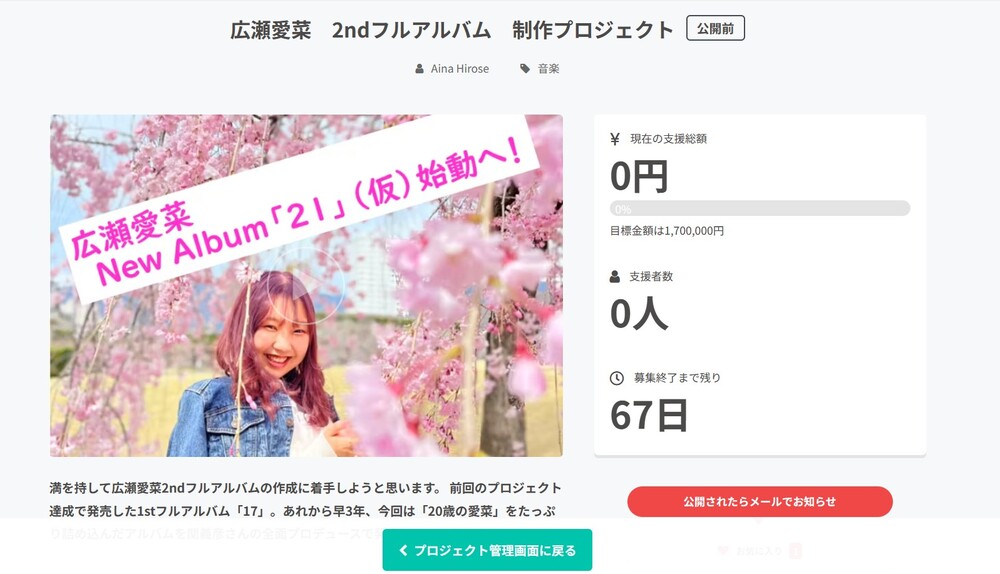
Task: Click the cherry blossom video thumbnail
Action: [307, 286]
